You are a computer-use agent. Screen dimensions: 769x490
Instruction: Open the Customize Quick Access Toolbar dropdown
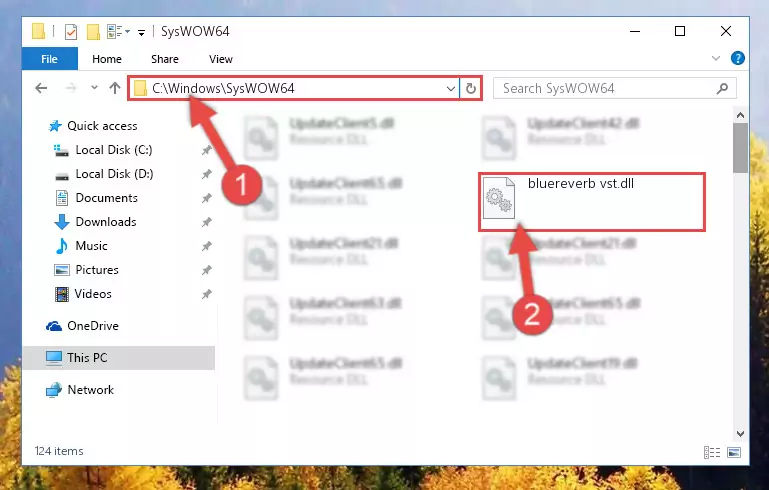pos(141,33)
